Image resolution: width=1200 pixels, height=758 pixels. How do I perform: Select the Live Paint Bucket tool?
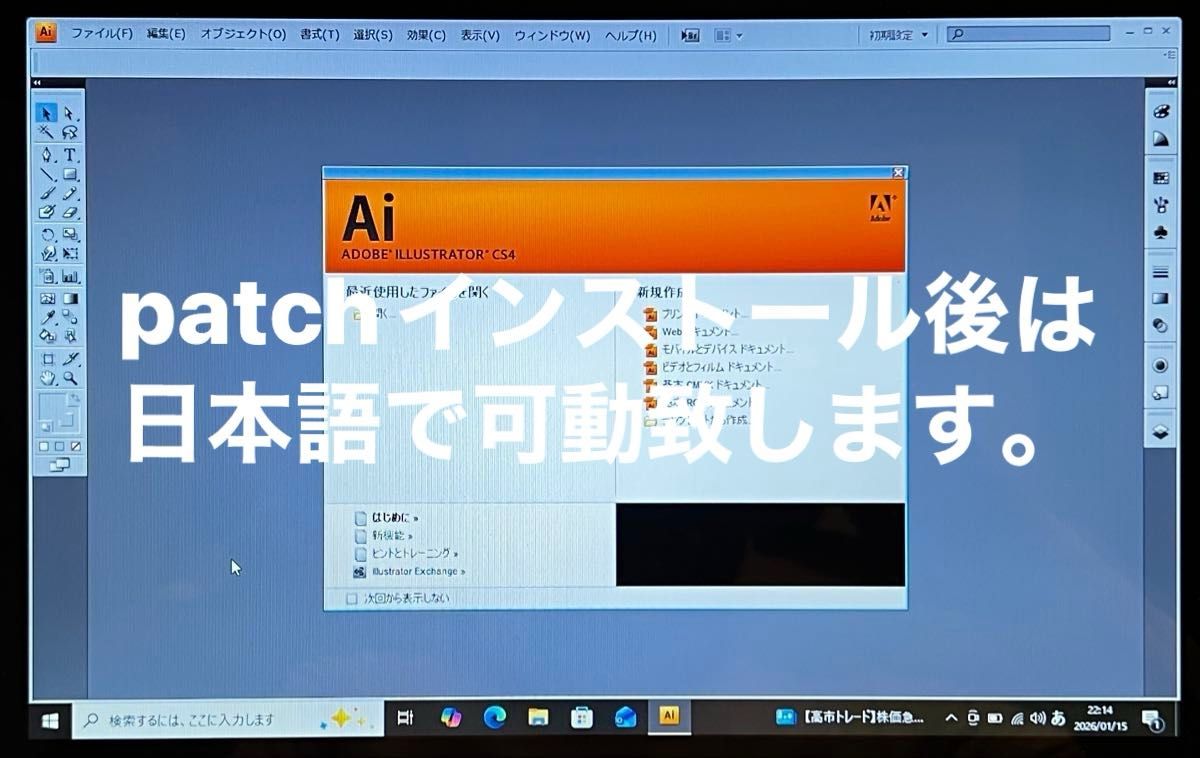point(47,336)
